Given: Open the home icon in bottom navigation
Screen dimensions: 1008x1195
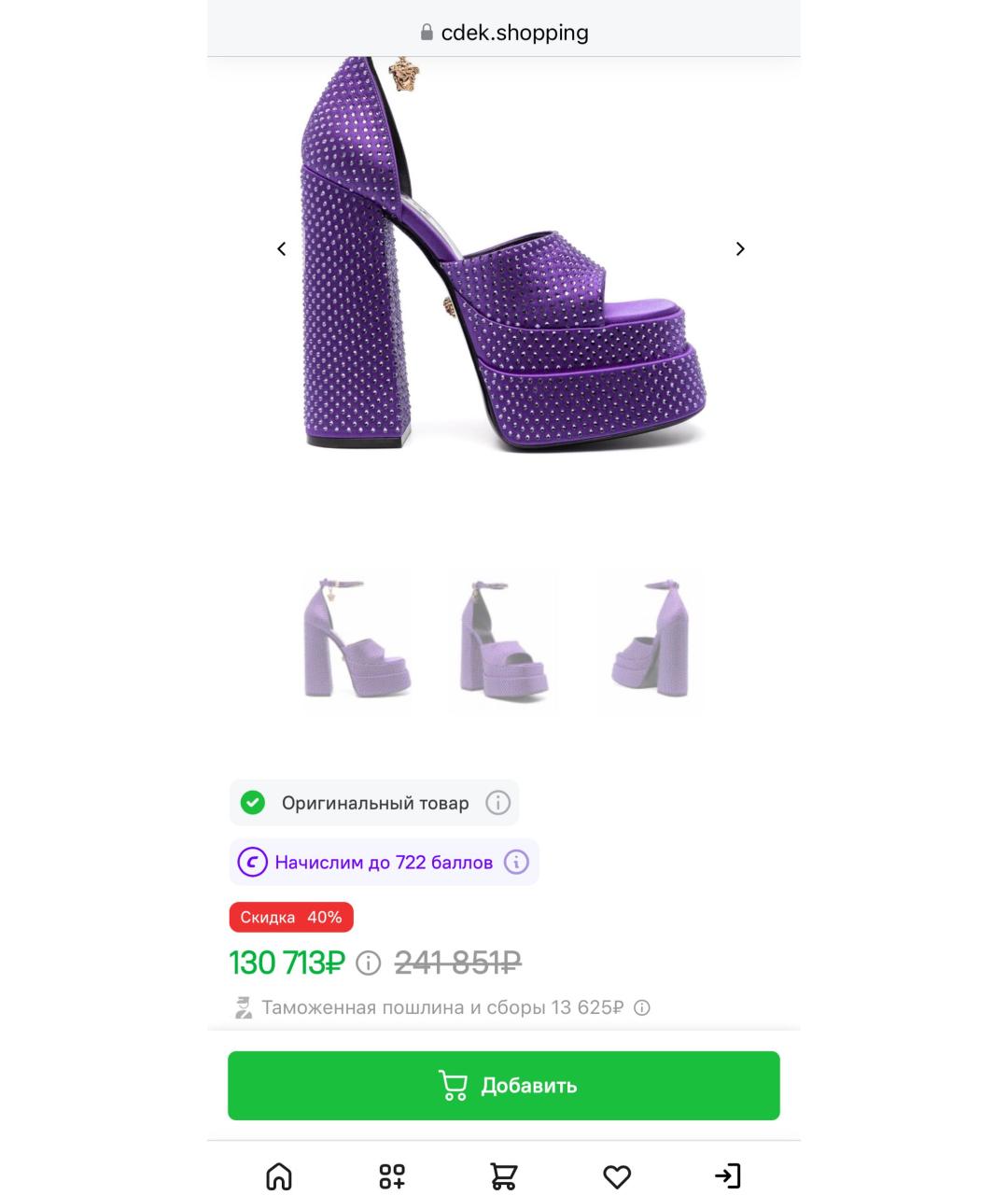Looking at the screenshot, I should point(279,1175).
